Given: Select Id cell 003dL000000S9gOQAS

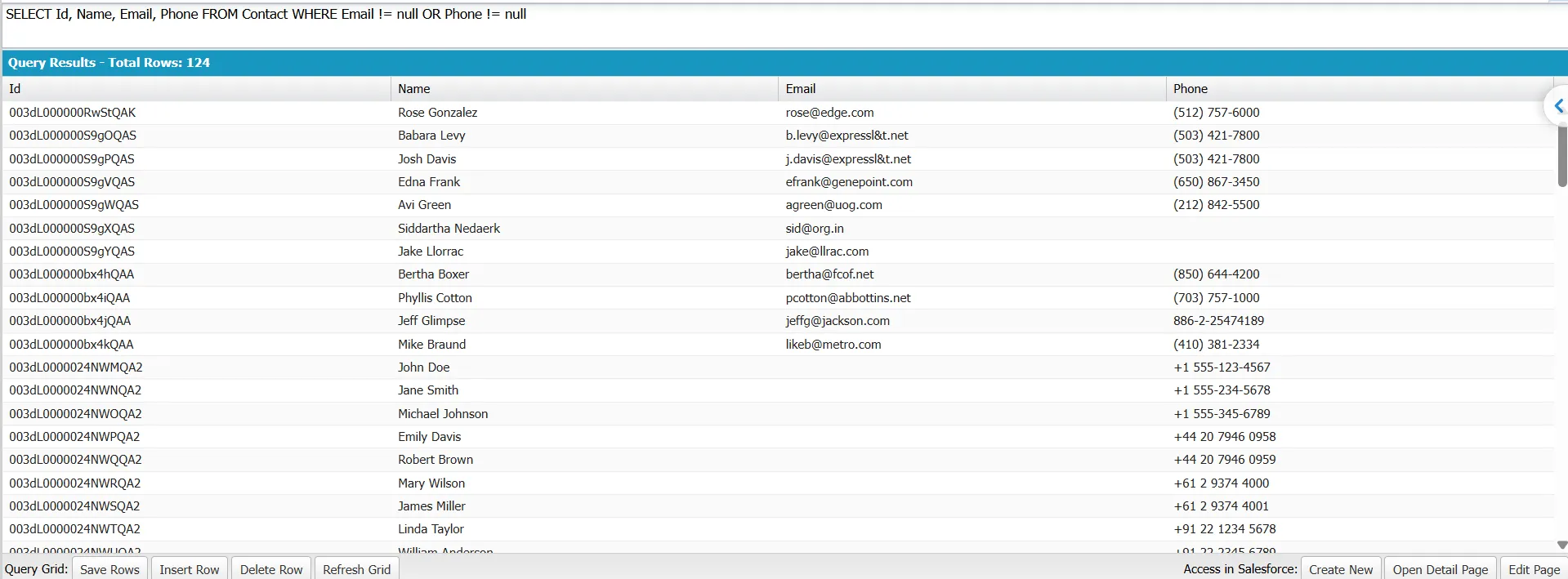Looking at the screenshot, I should click(196, 136).
